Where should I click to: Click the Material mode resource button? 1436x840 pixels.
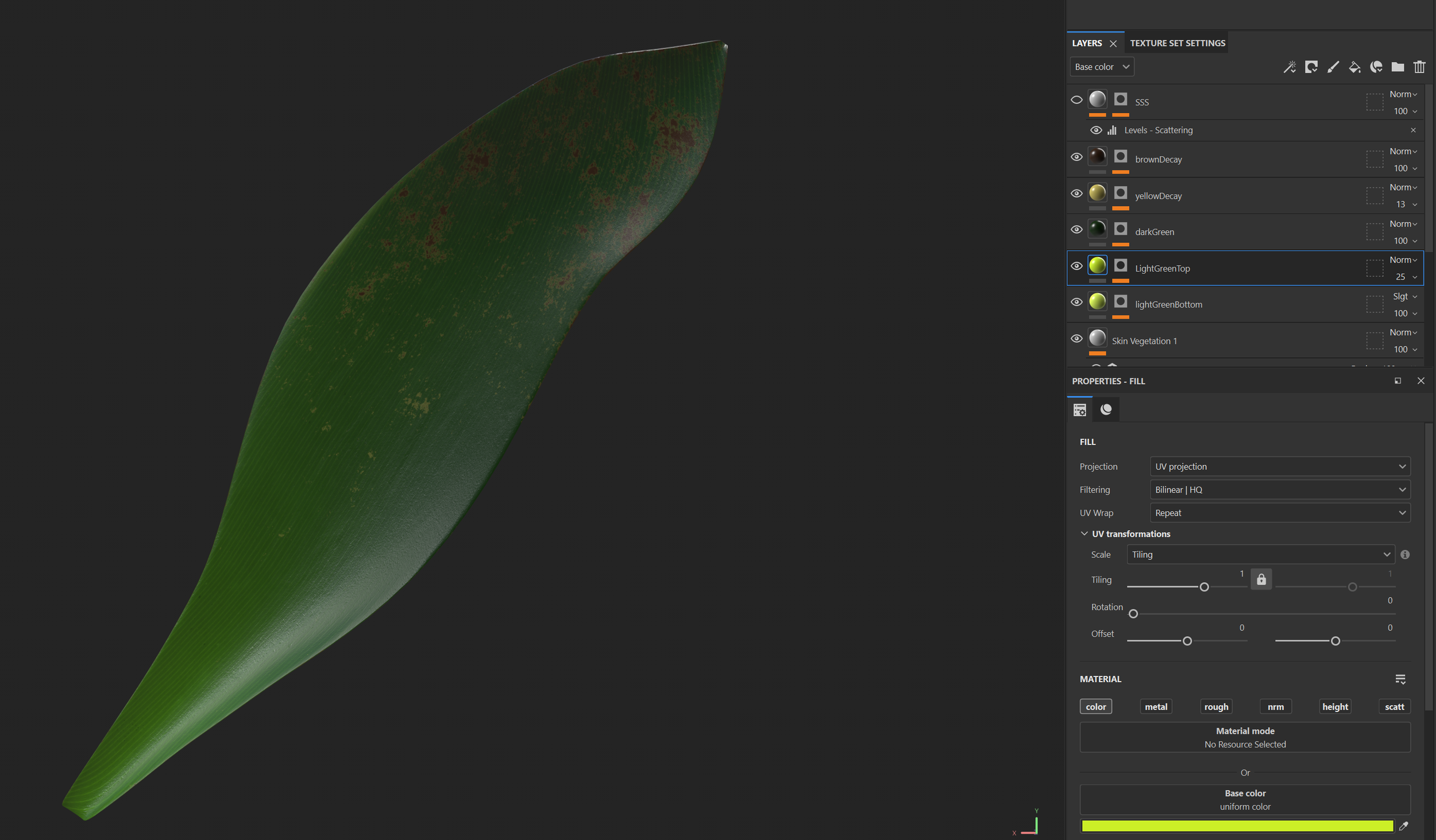1245,737
